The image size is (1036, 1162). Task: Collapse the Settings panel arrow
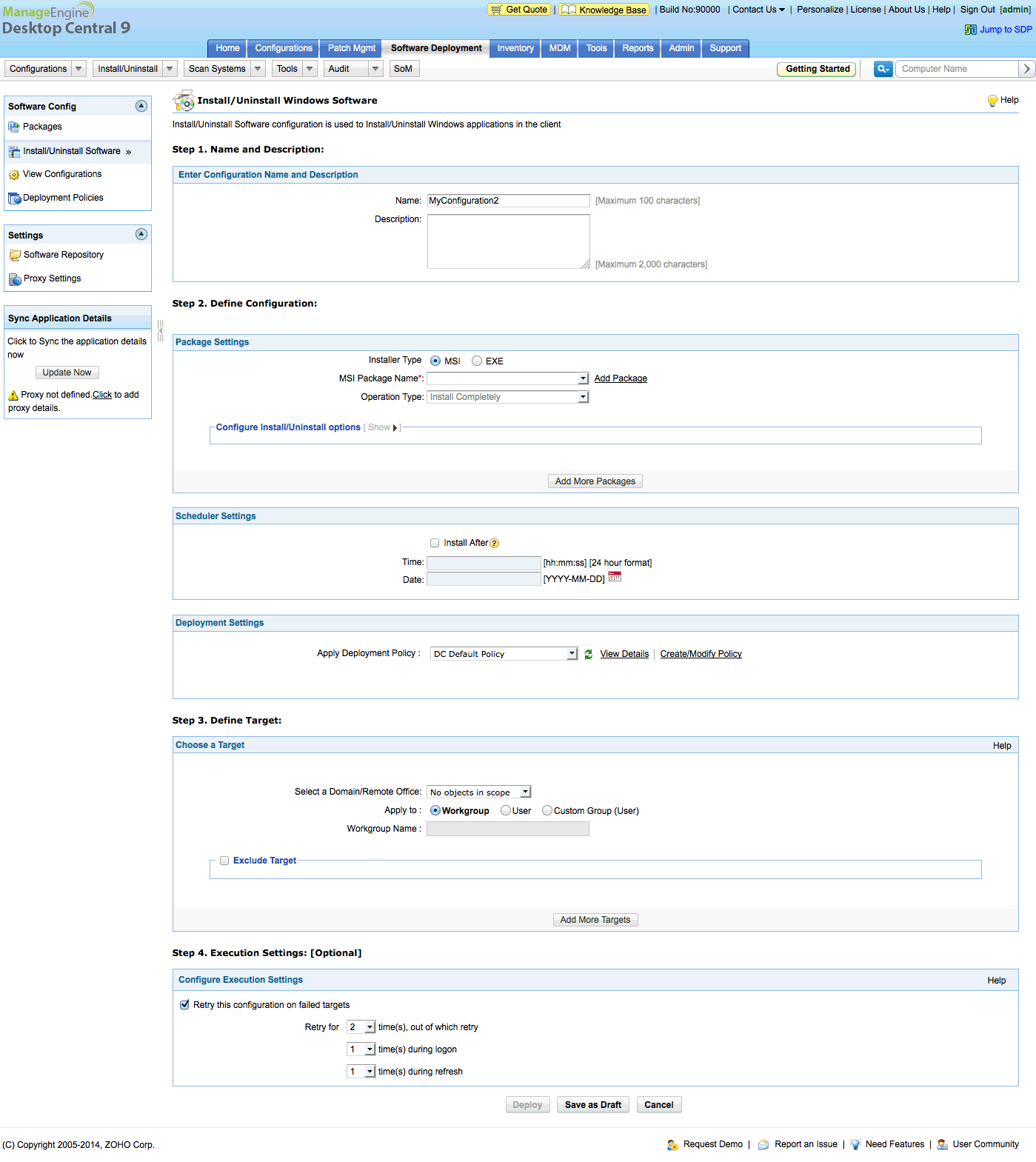pos(141,234)
